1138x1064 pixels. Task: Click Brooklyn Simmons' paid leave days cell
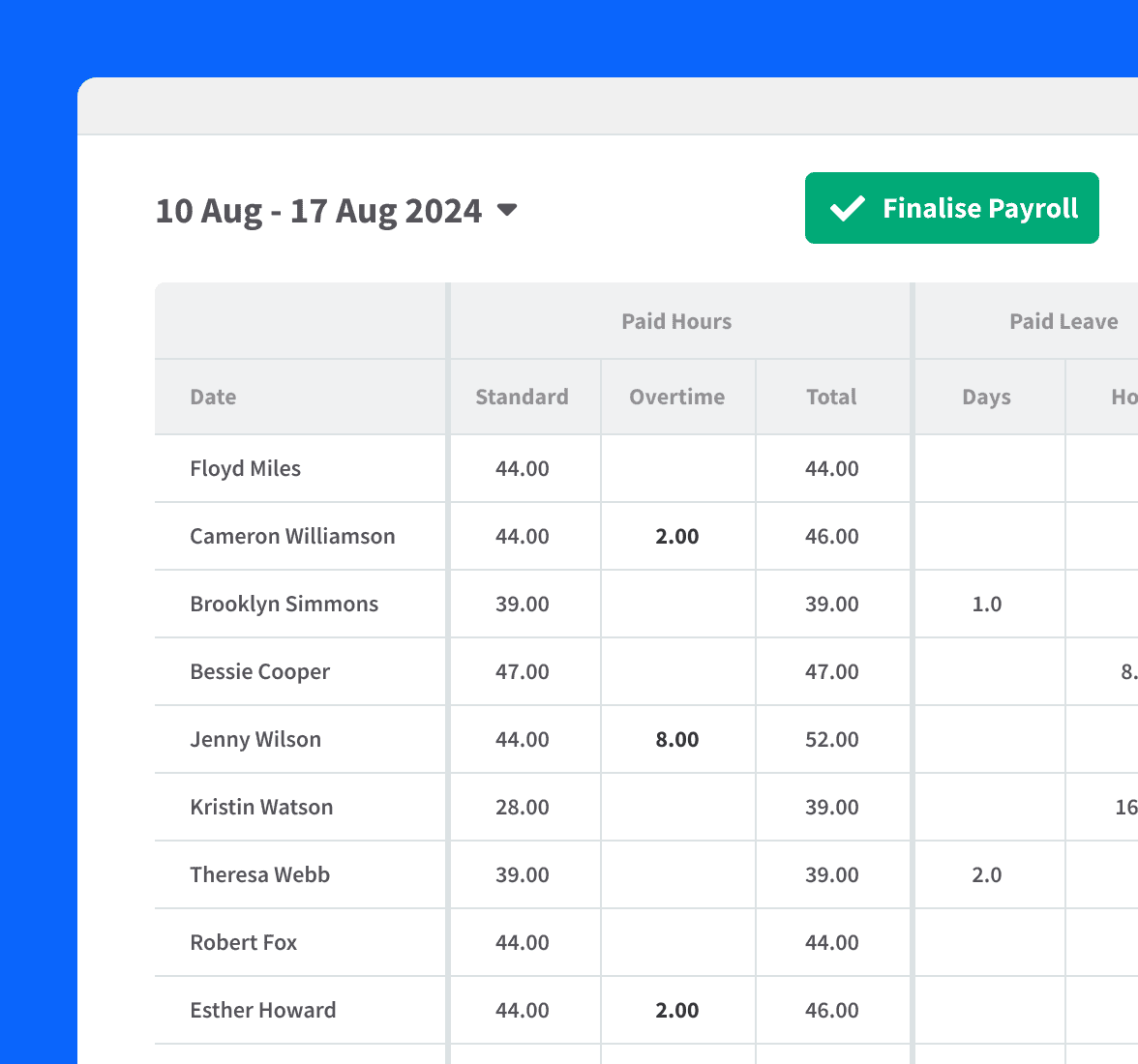pyautogui.click(x=987, y=604)
